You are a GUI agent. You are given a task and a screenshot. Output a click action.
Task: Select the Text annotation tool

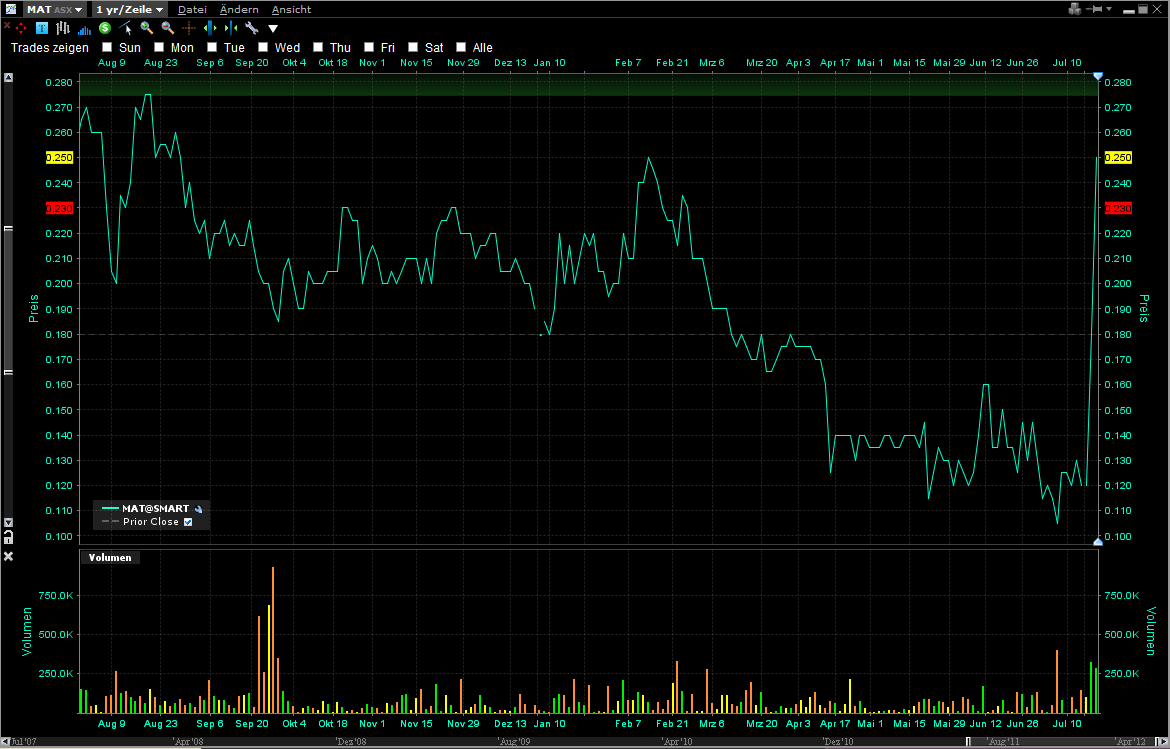click(x=41, y=28)
